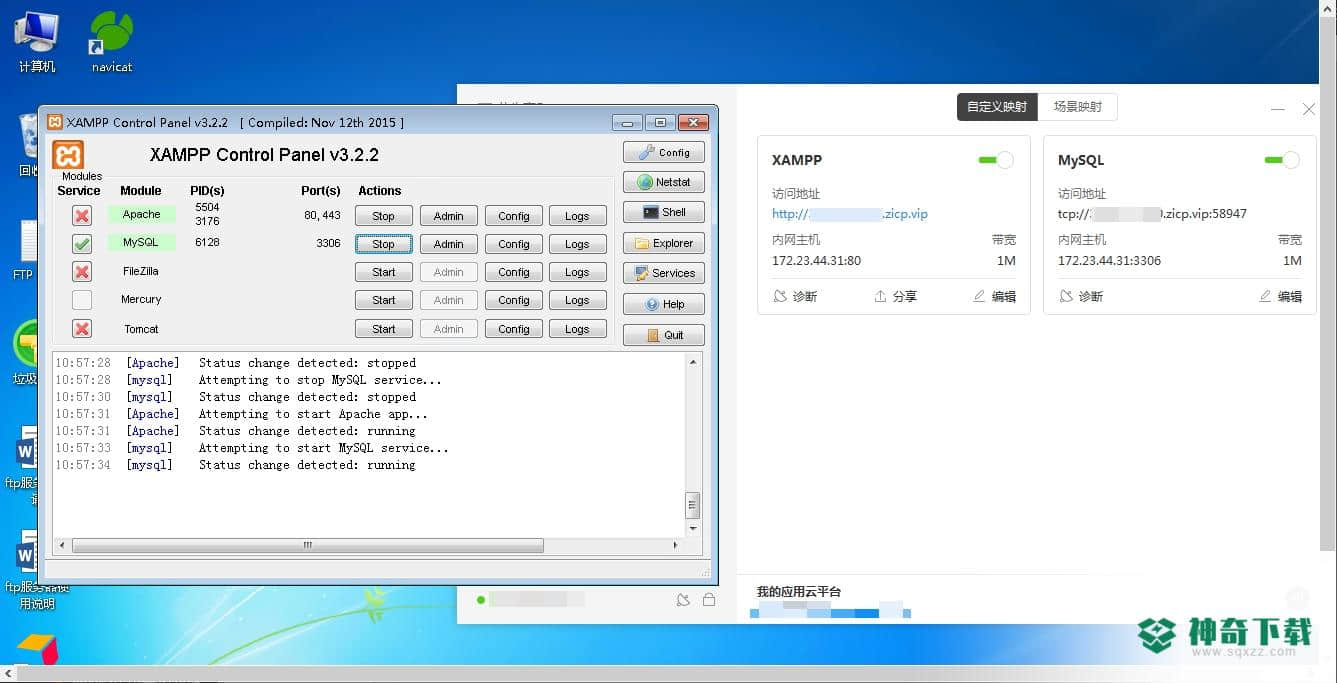Open Config for the Apache module
The width and height of the screenshot is (1337, 683).
coord(514,216)
